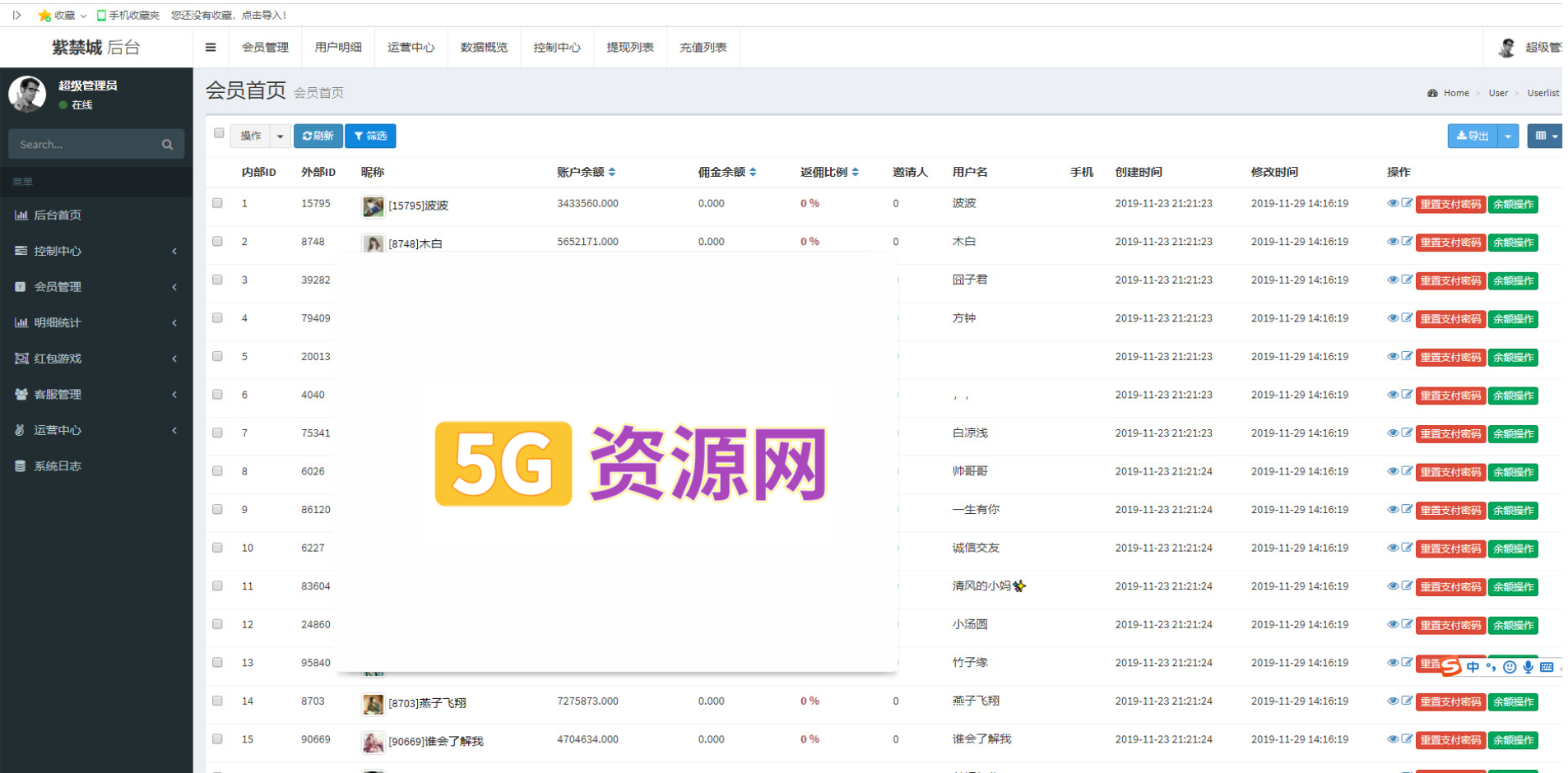The width and height of the screenshot is (1568, 773).
Task: Click the 刷新 refresh button
Action: tap(318, 137)
